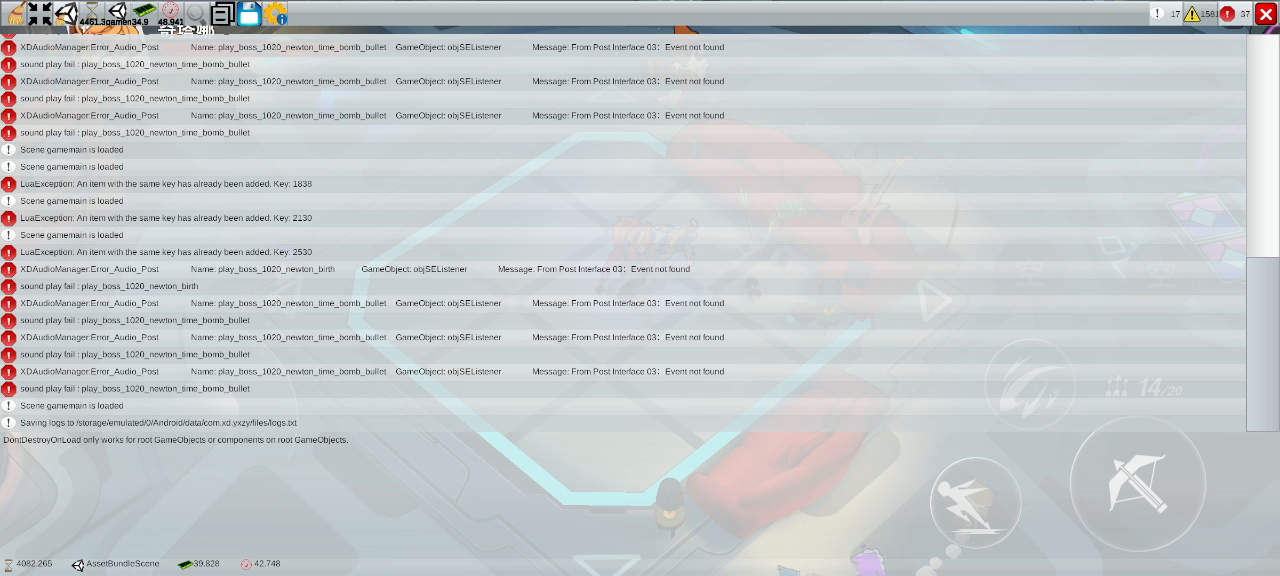
Task: Toggle info log filter showing 17
Action: (x=1165, y=14)
